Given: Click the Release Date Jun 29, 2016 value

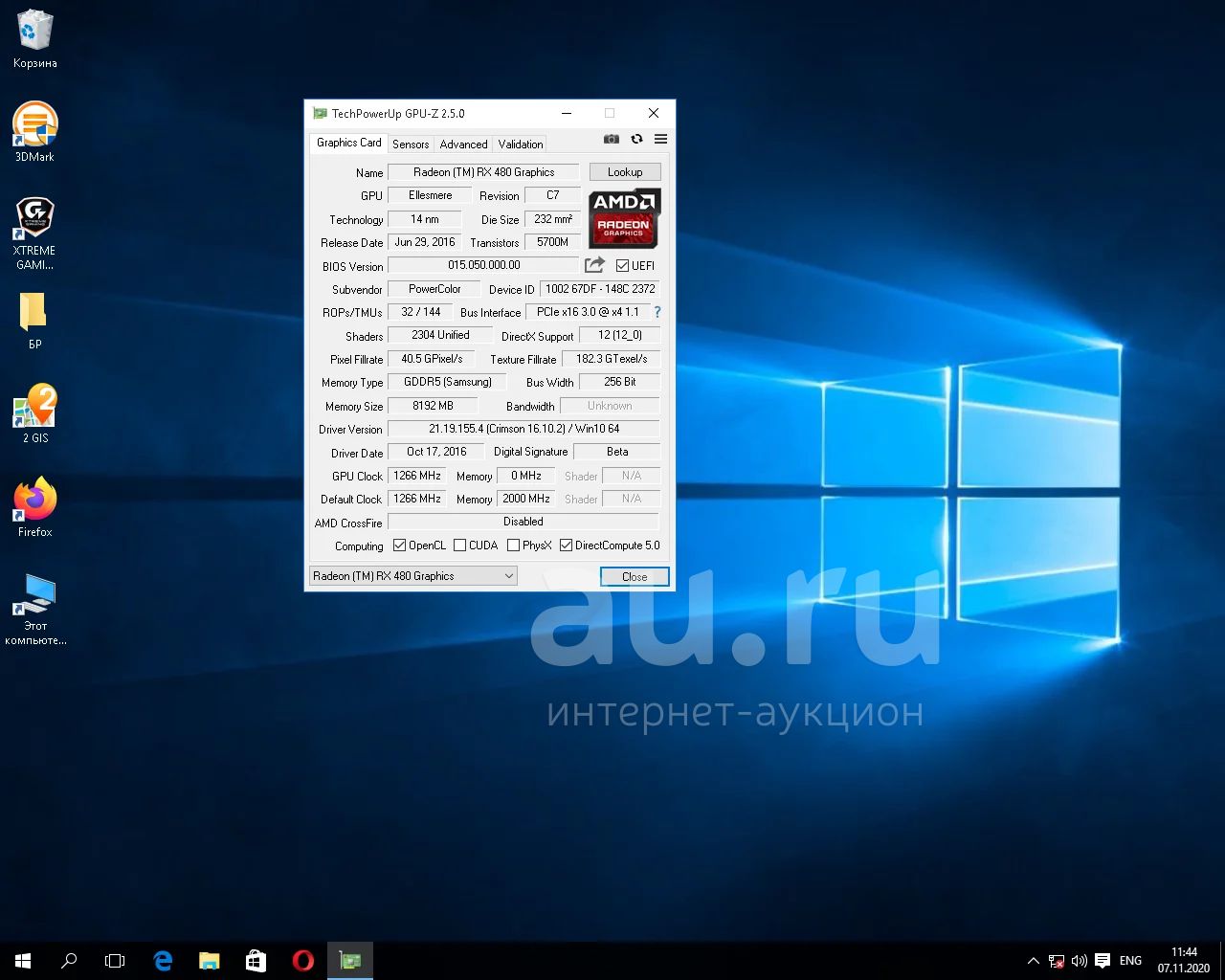Looking at the screenshot, I should 425,242.
